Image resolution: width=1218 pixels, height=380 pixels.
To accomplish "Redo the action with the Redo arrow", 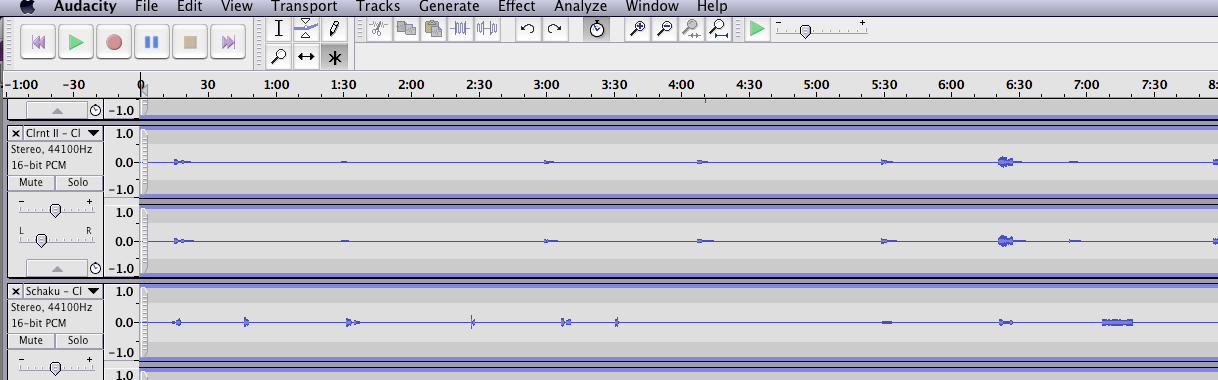I will point(554,29).
